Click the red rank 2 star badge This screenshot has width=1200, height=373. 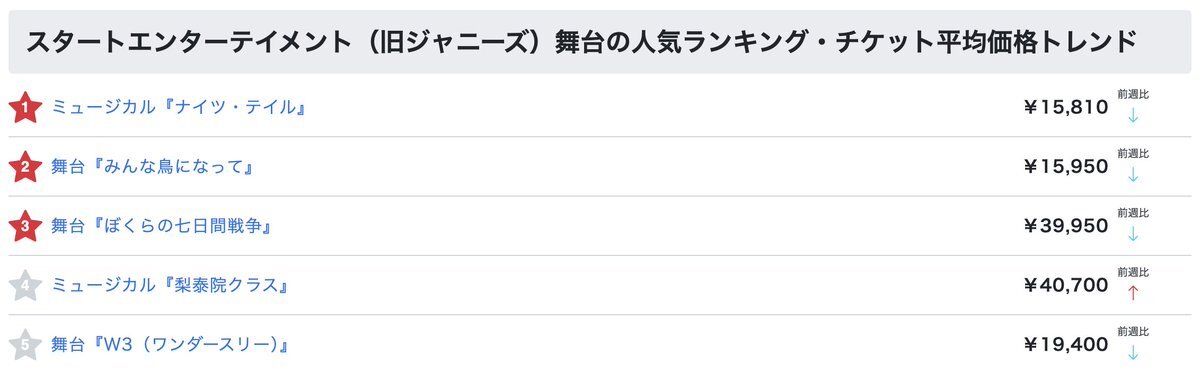tap(24, 166)
